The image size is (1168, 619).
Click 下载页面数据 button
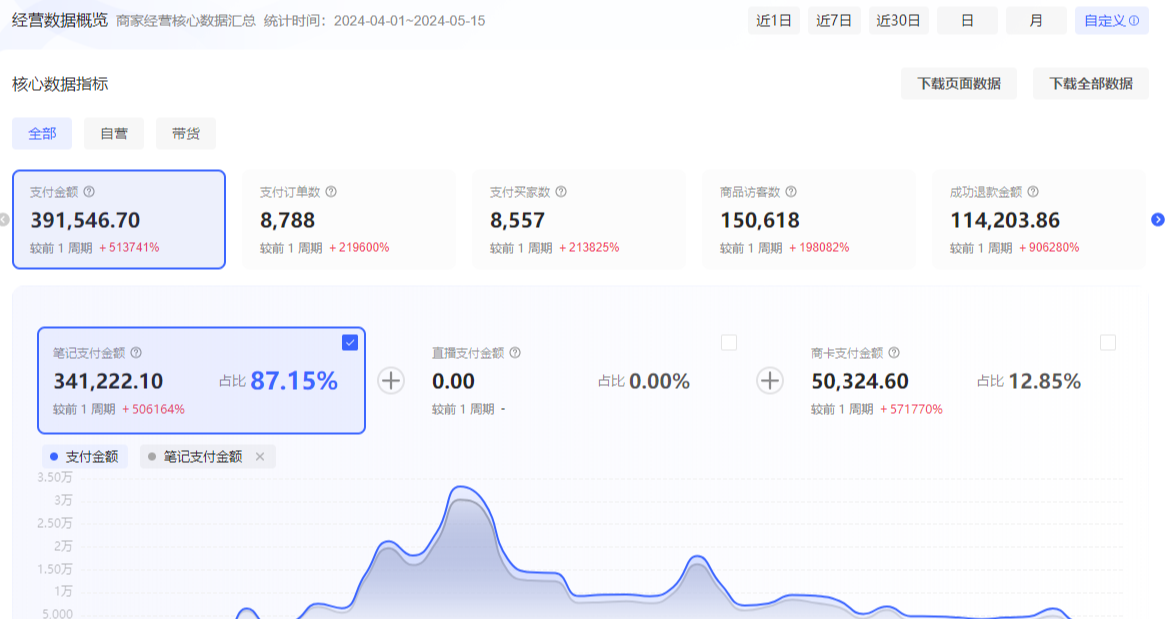959,83
